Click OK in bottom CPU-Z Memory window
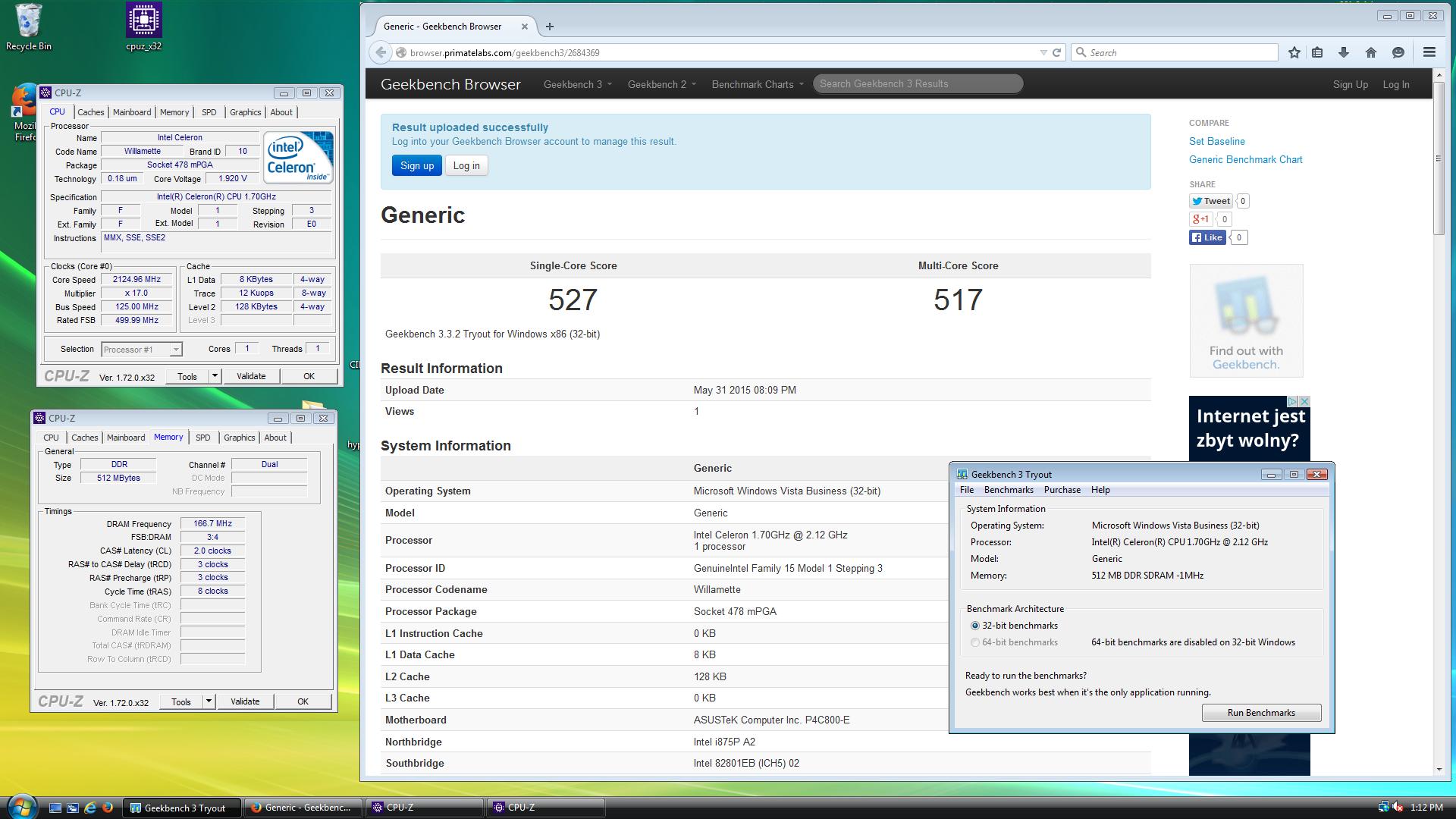 click(x=303, y=701)
